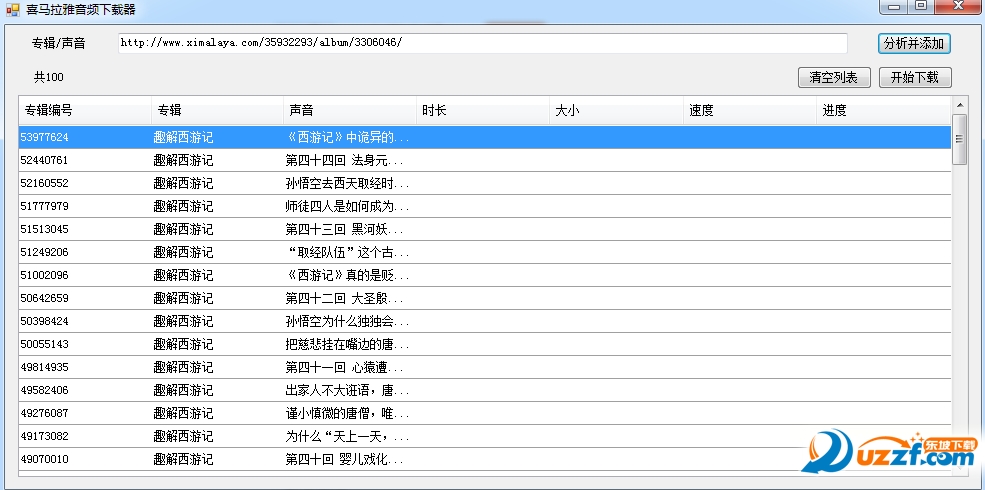Click track title 《西游记》真的是贬...
This screenshot has height=490, width=985.
point(347,275)
